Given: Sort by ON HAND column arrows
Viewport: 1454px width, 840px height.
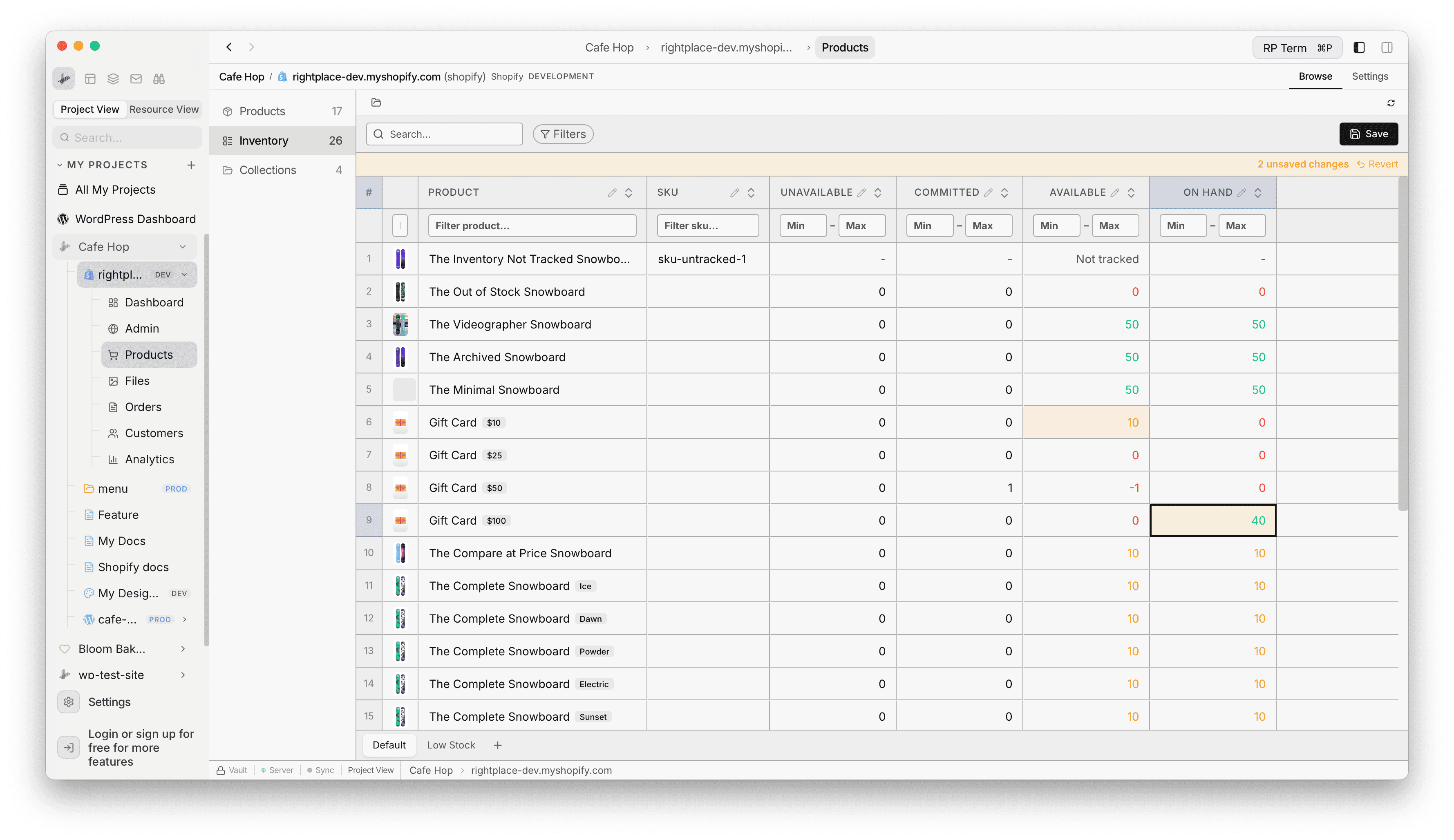Looking at the screenshot, I should click(1258, 193).
